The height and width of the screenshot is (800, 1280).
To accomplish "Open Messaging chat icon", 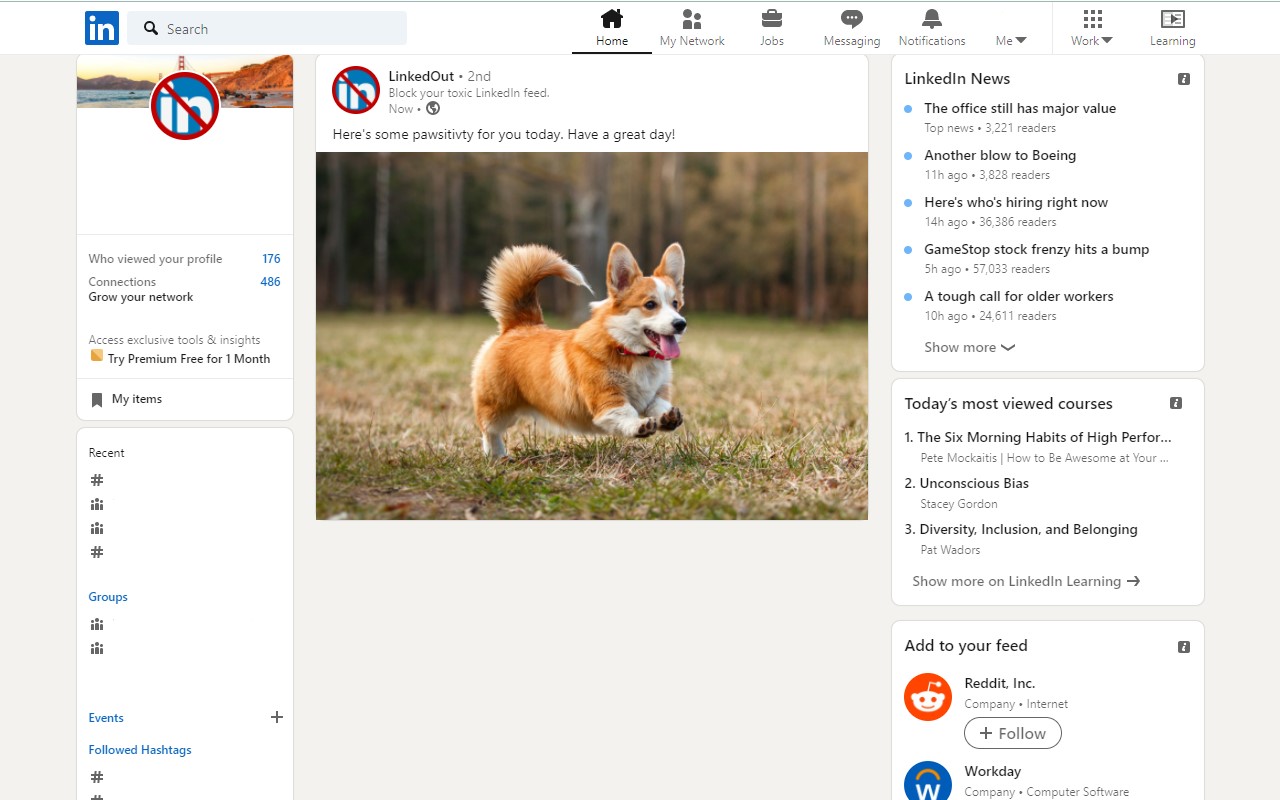I will [851, 19].
